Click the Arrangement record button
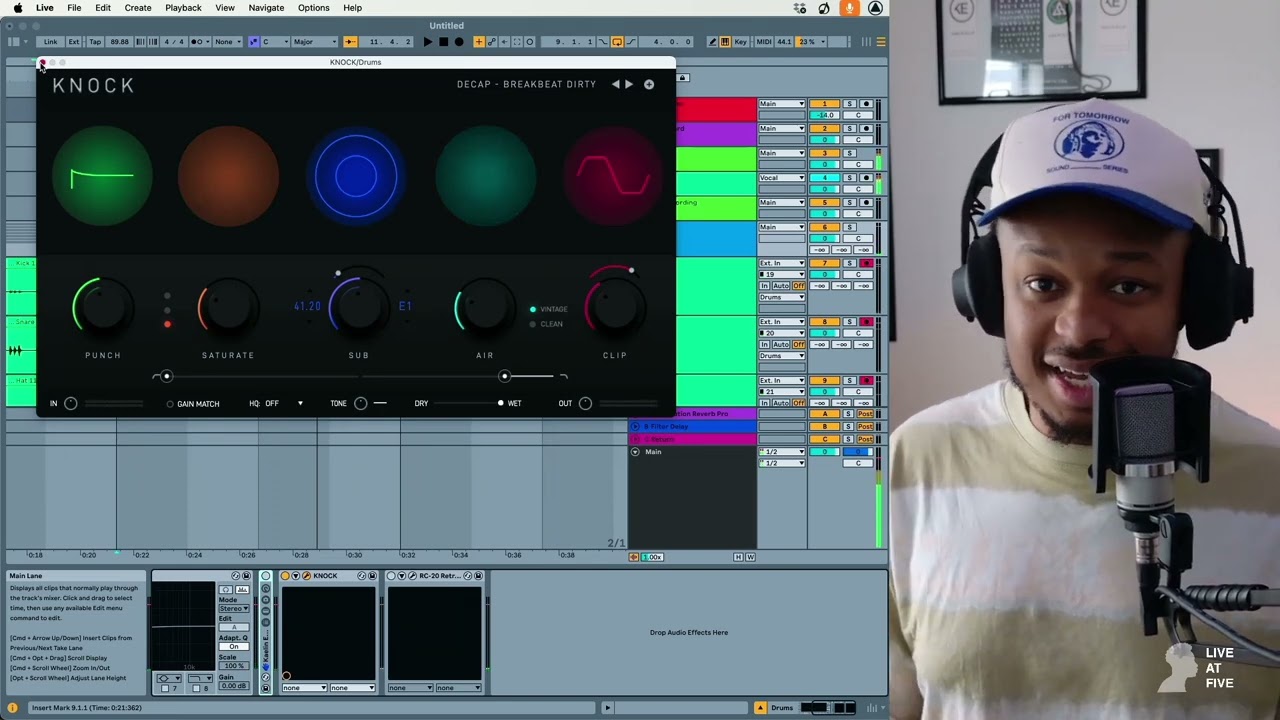1280x720 pixels. (459, 42)
